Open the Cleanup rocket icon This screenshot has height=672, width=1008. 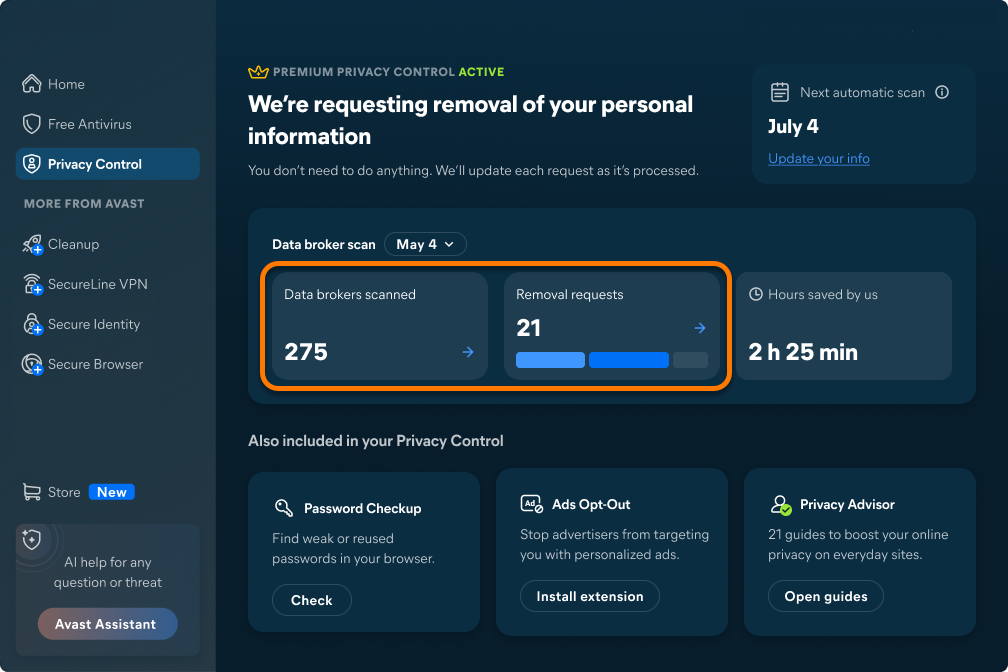click(x=32, y=244)
